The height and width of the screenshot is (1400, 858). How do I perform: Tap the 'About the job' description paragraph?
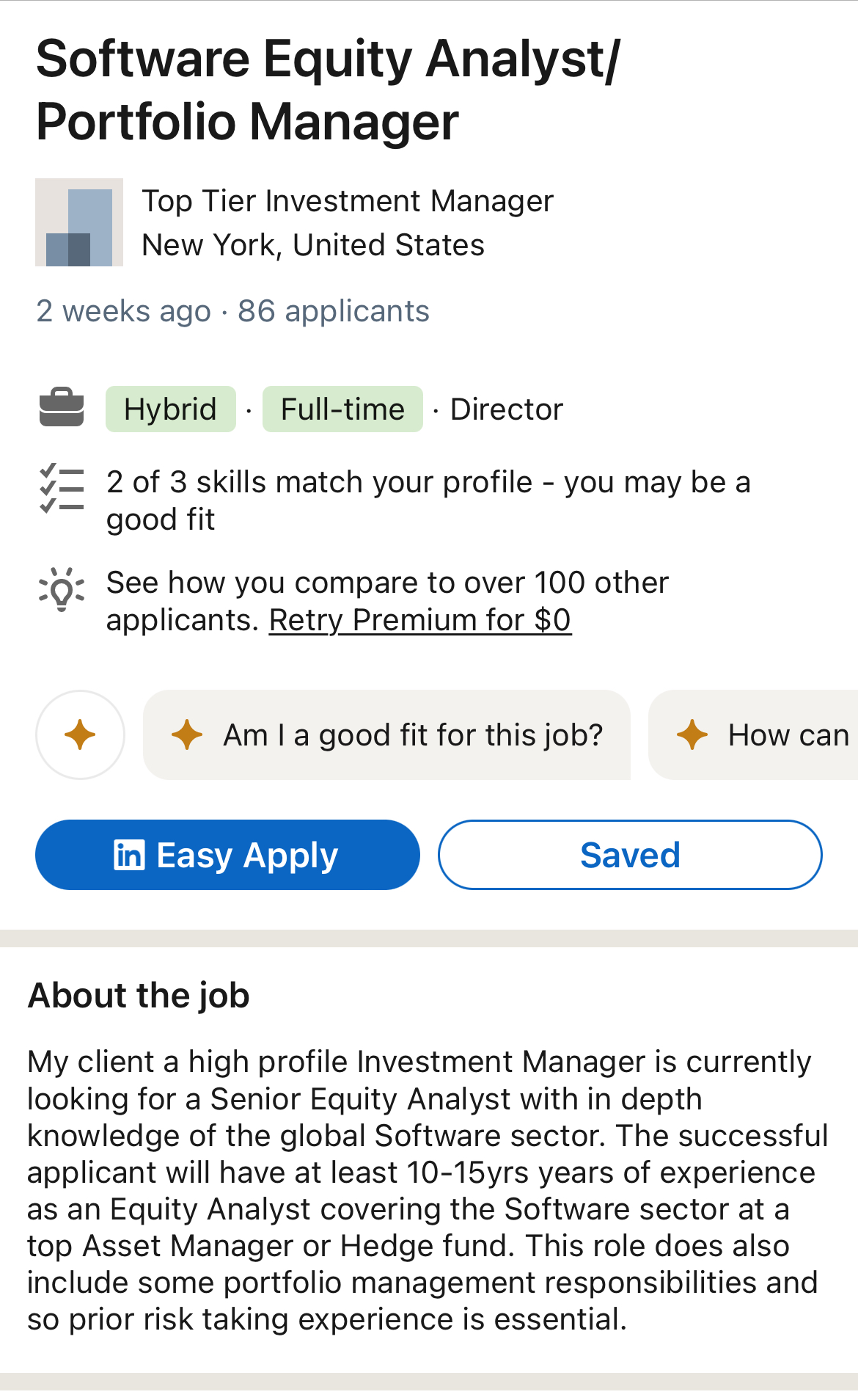(425, 1190)
